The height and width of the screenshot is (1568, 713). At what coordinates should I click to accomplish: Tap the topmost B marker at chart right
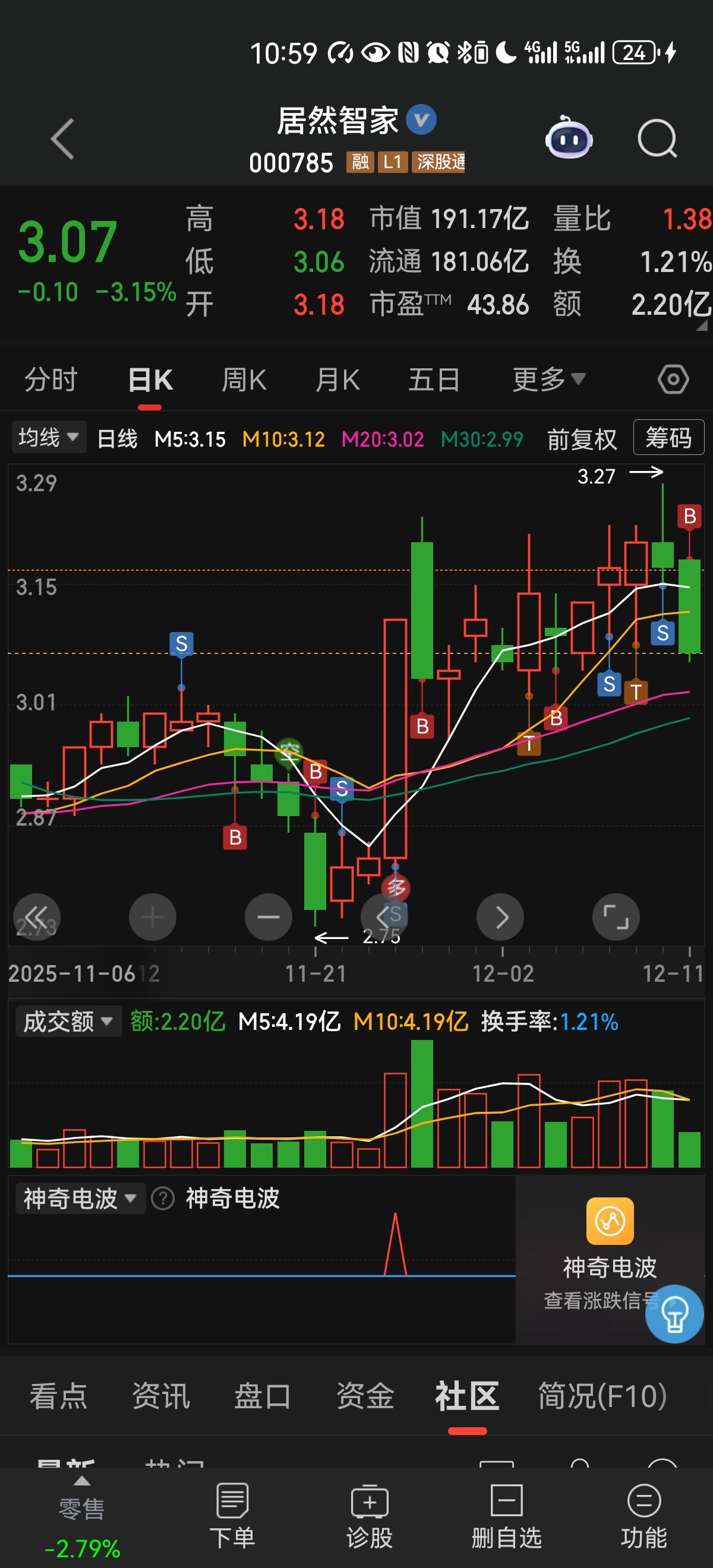(689, 516)
